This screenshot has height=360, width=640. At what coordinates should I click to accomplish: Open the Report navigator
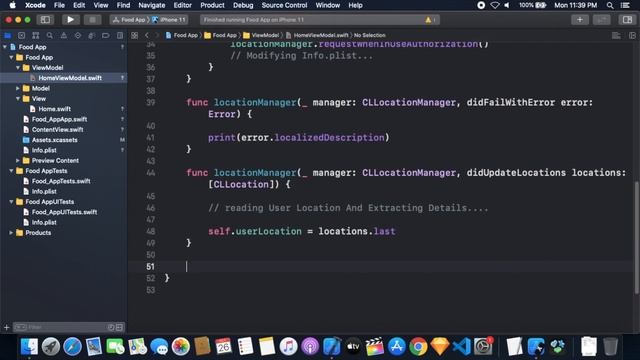pyautogui.click(x=120, y=36)
